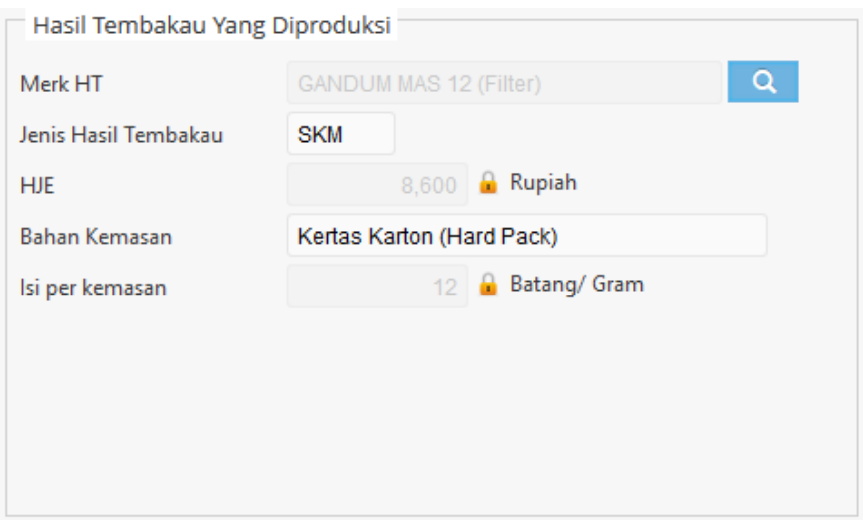Viewport: 863px width, 520px height.
Task: Click the Merk HT label
Action: coord(61,85)
